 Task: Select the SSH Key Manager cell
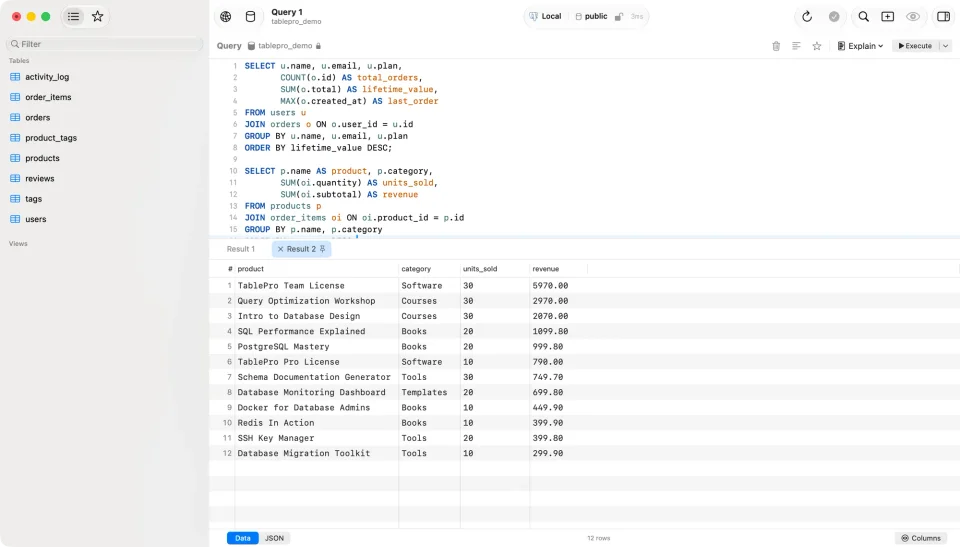[317, 439]
